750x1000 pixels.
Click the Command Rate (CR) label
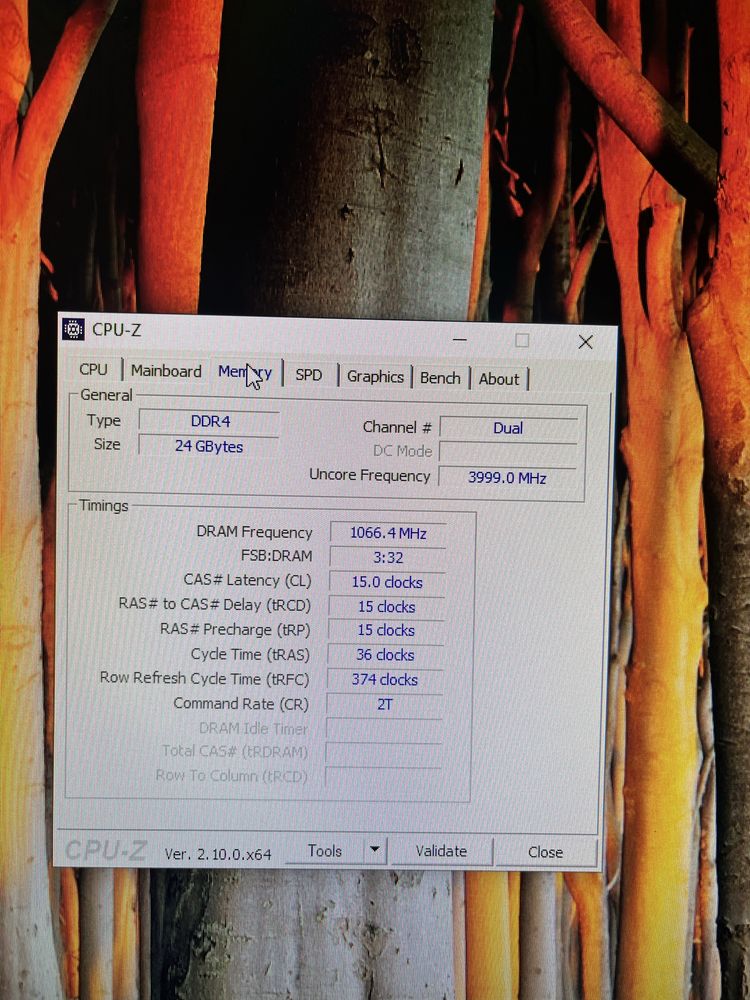tap(241, 703)
